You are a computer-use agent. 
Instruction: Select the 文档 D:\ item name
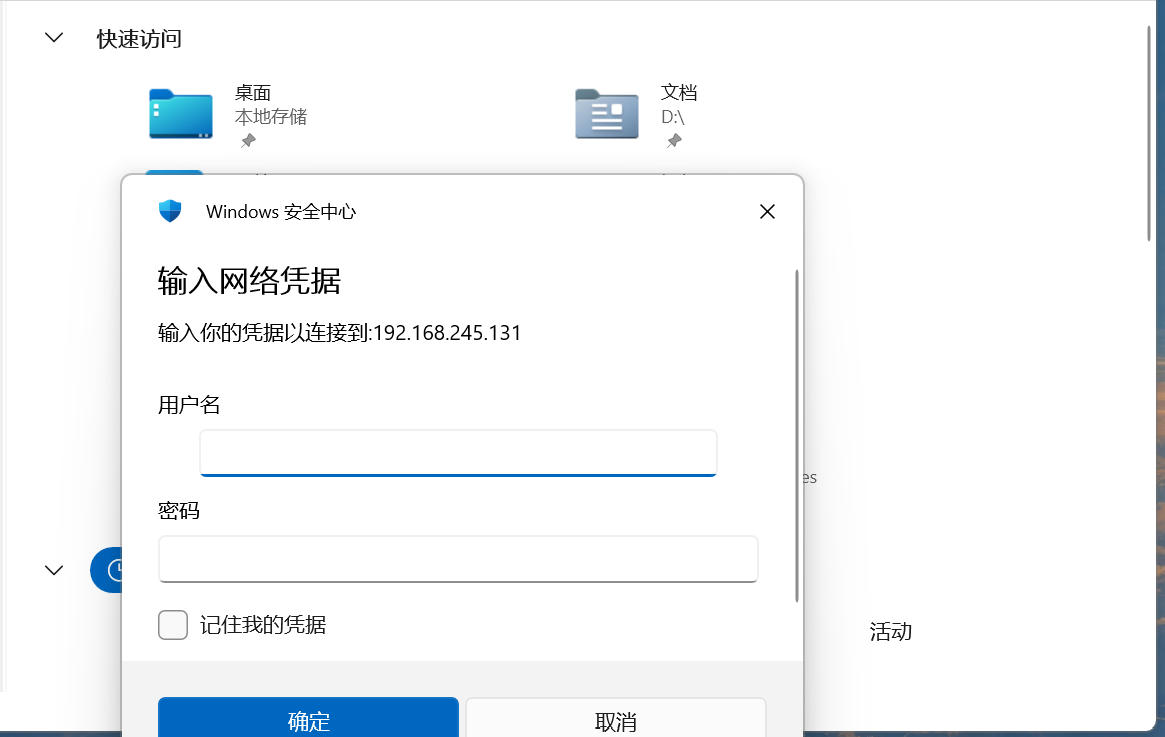click(x=679, y=93)
